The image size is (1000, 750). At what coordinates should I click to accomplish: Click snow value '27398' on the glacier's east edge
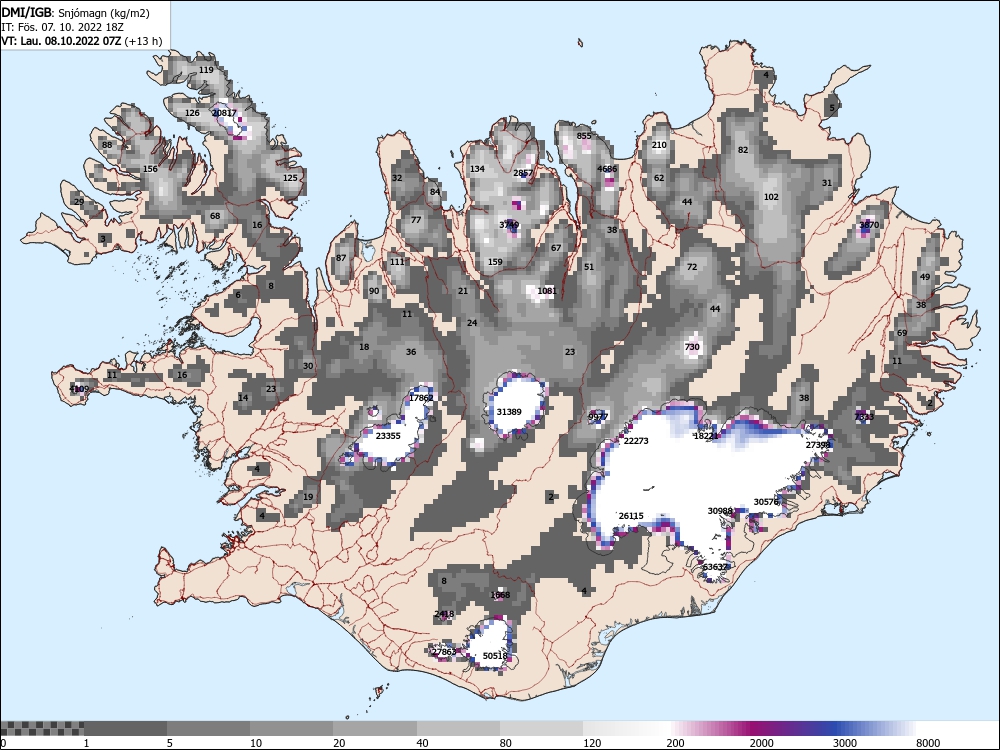818,445
